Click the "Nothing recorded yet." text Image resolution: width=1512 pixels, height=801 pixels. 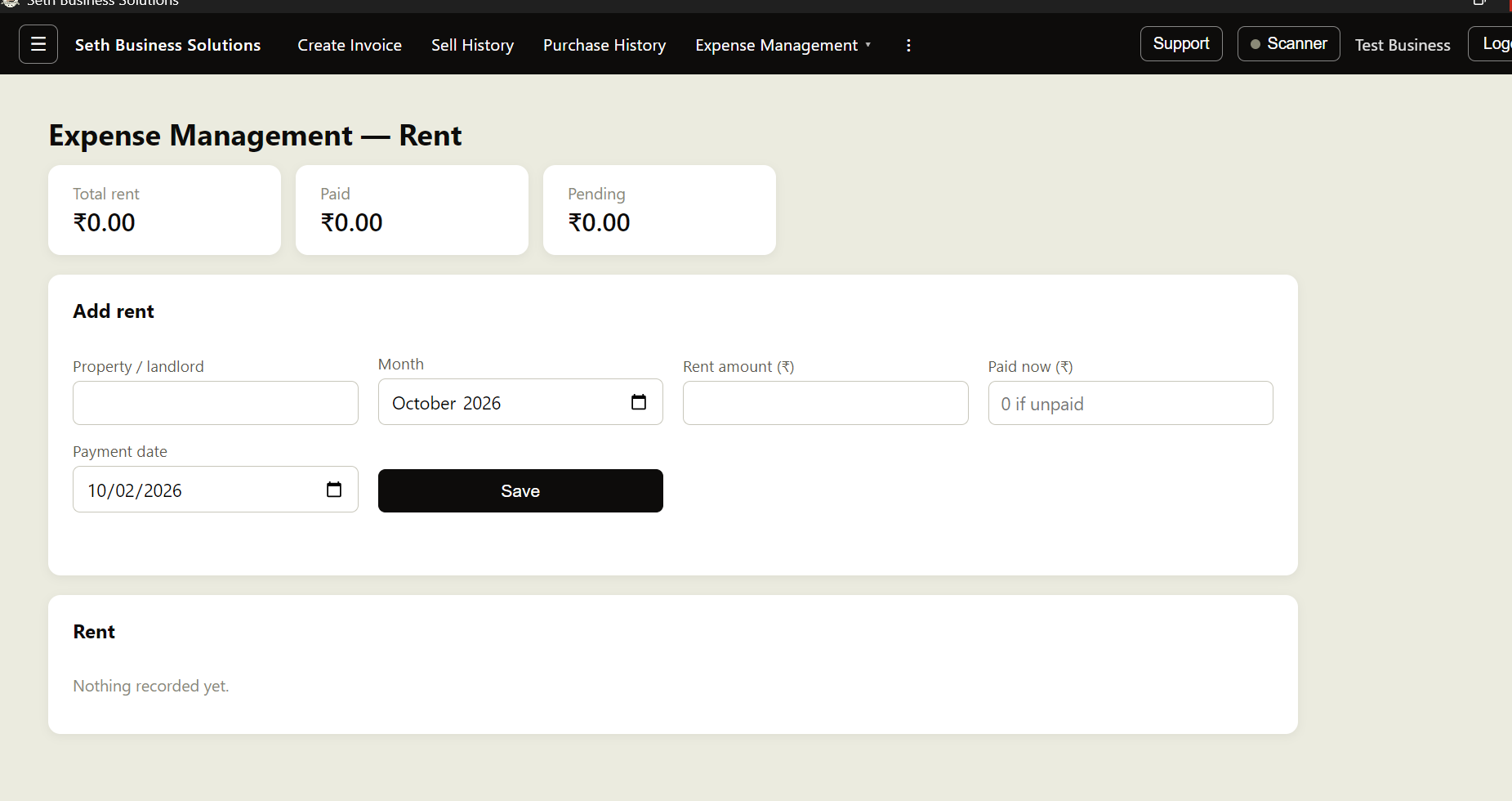[x=151, y=686]
